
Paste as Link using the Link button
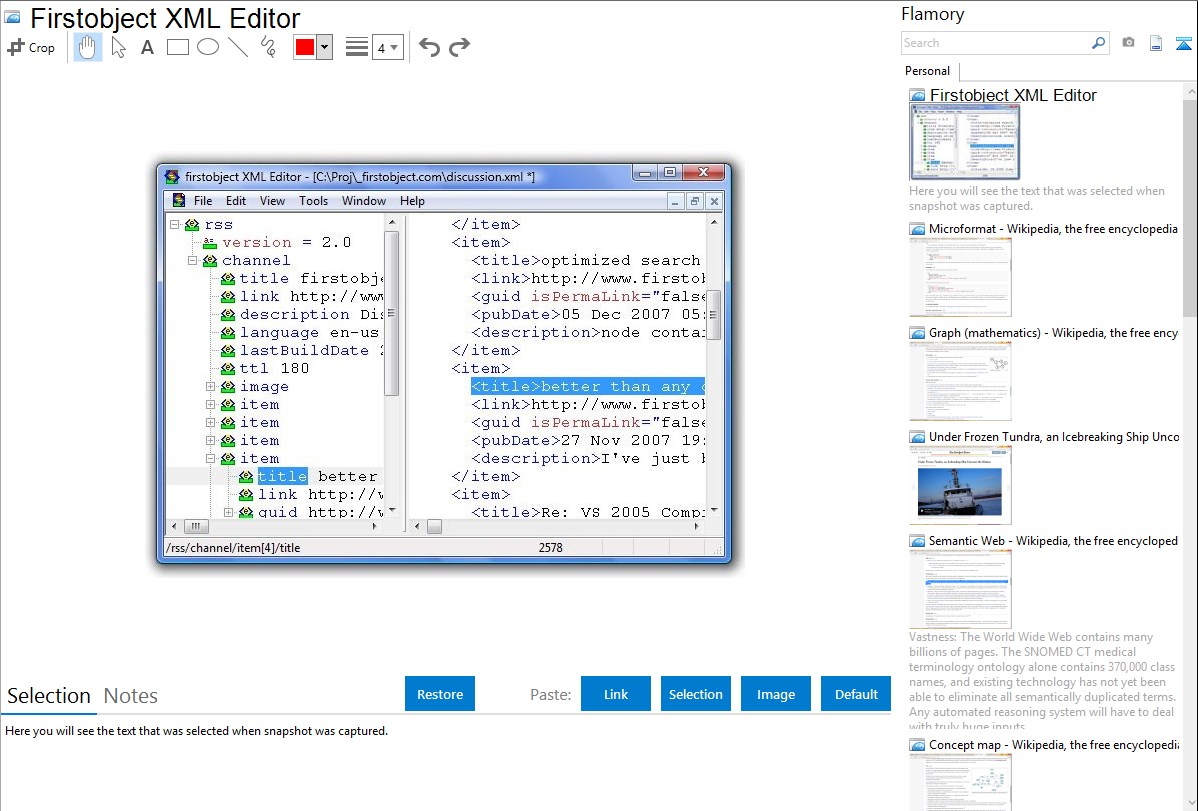pyautogui.click(x=616, y=694)
